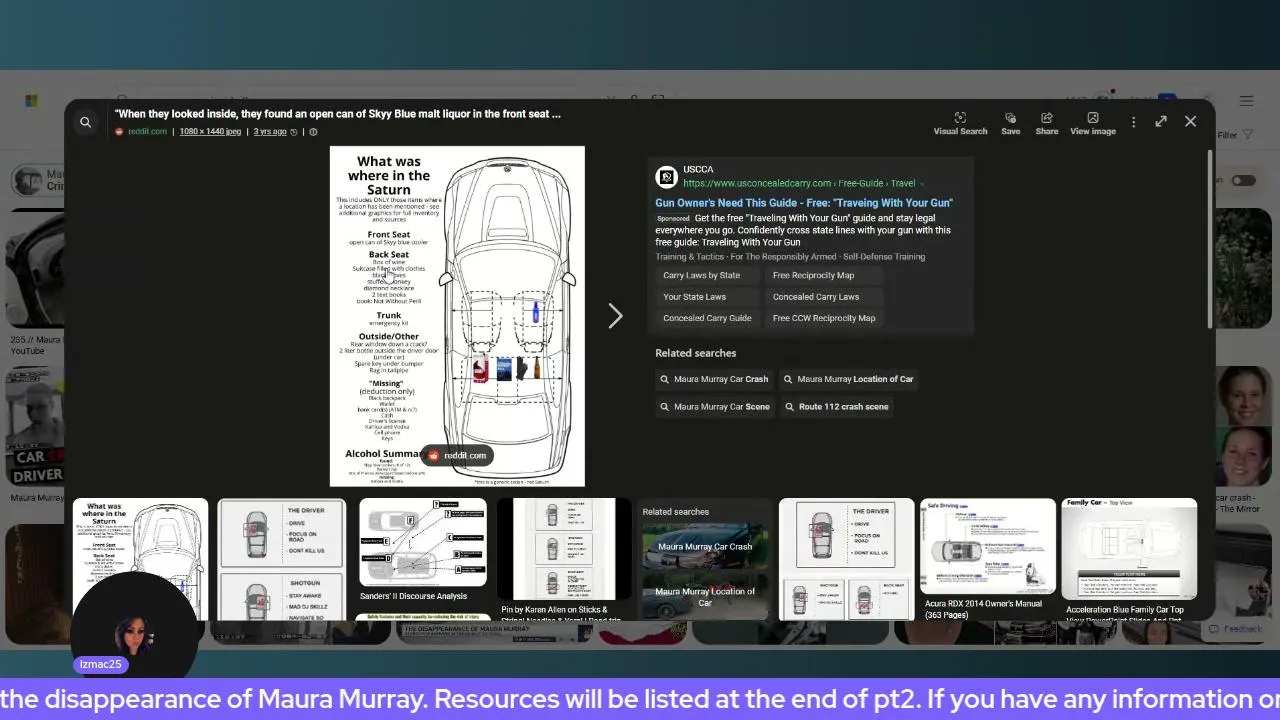Image resolution: width=1280 pixels, height=720 pixels.
Task: Open the three-dot more options menu
Action: tap(1133, 122)
